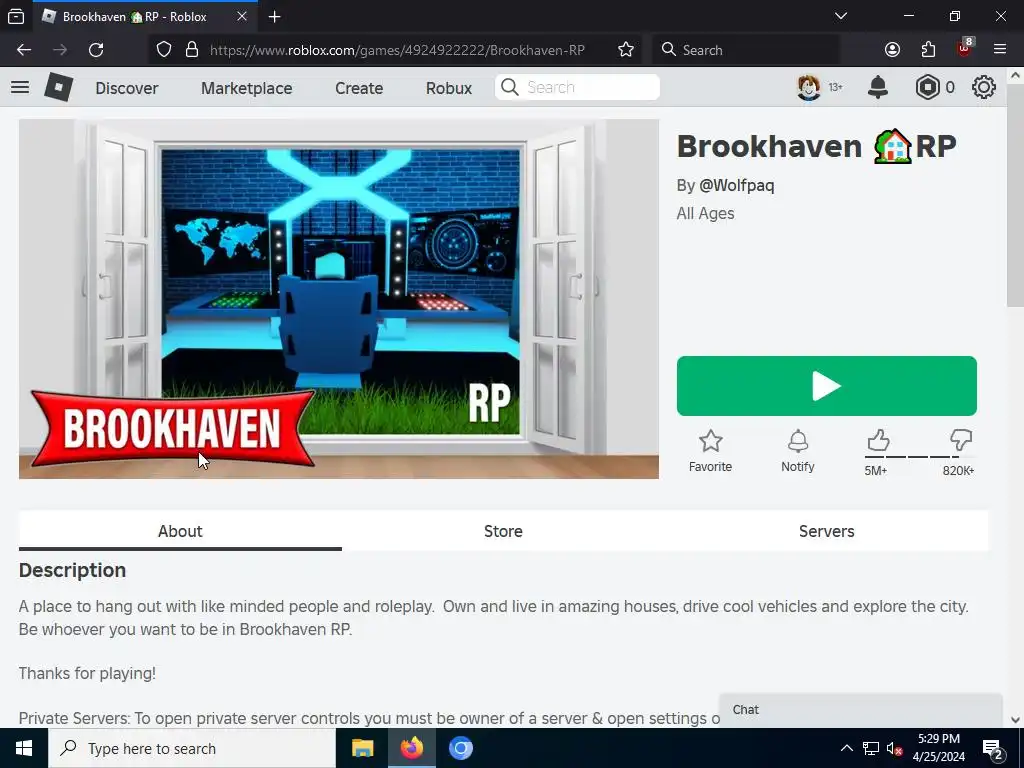This screenshot has height=768, width=1024.
Task: Bookmark this page with star icon
Action: click(626, 50)
